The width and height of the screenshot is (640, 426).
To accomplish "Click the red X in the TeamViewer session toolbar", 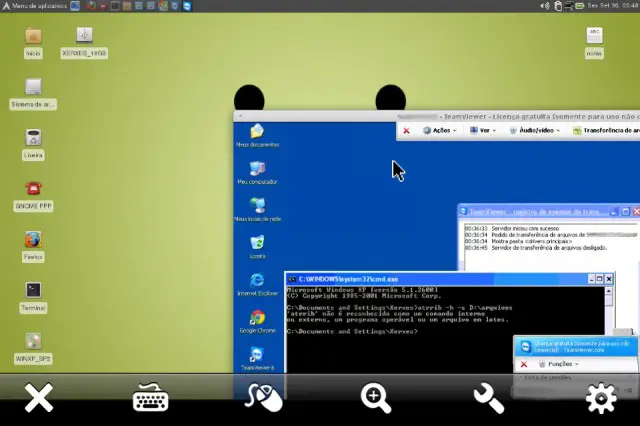I will coord(406,131).
